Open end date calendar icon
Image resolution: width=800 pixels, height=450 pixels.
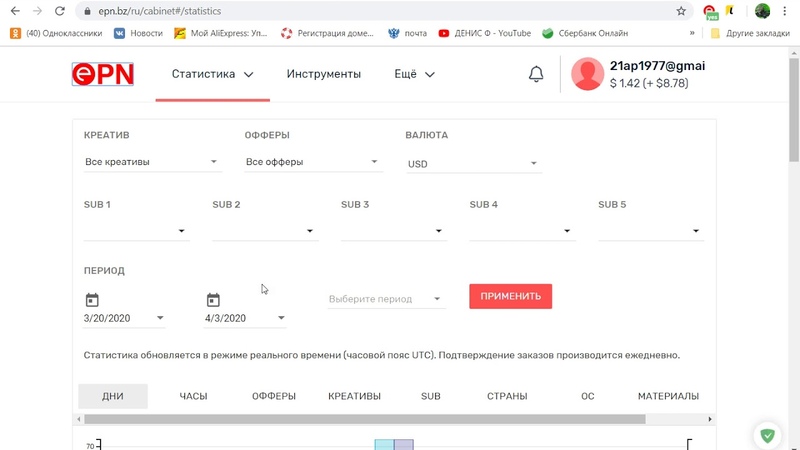coord(213,299)
